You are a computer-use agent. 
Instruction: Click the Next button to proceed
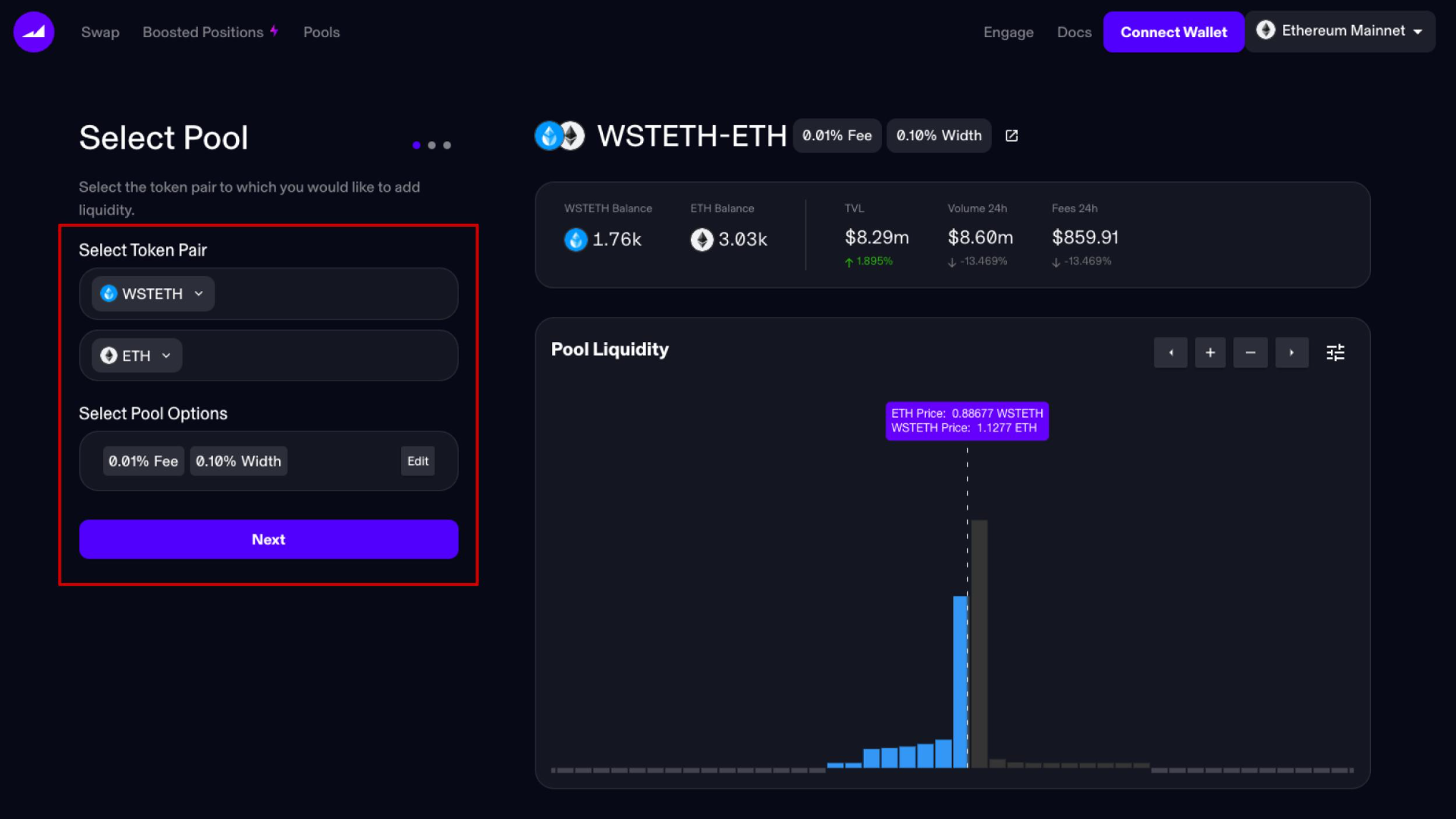[268, 539]
